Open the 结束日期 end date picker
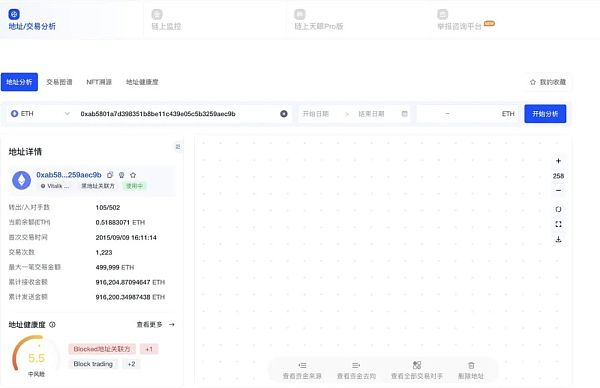600x388 pixels. (371, 114)
